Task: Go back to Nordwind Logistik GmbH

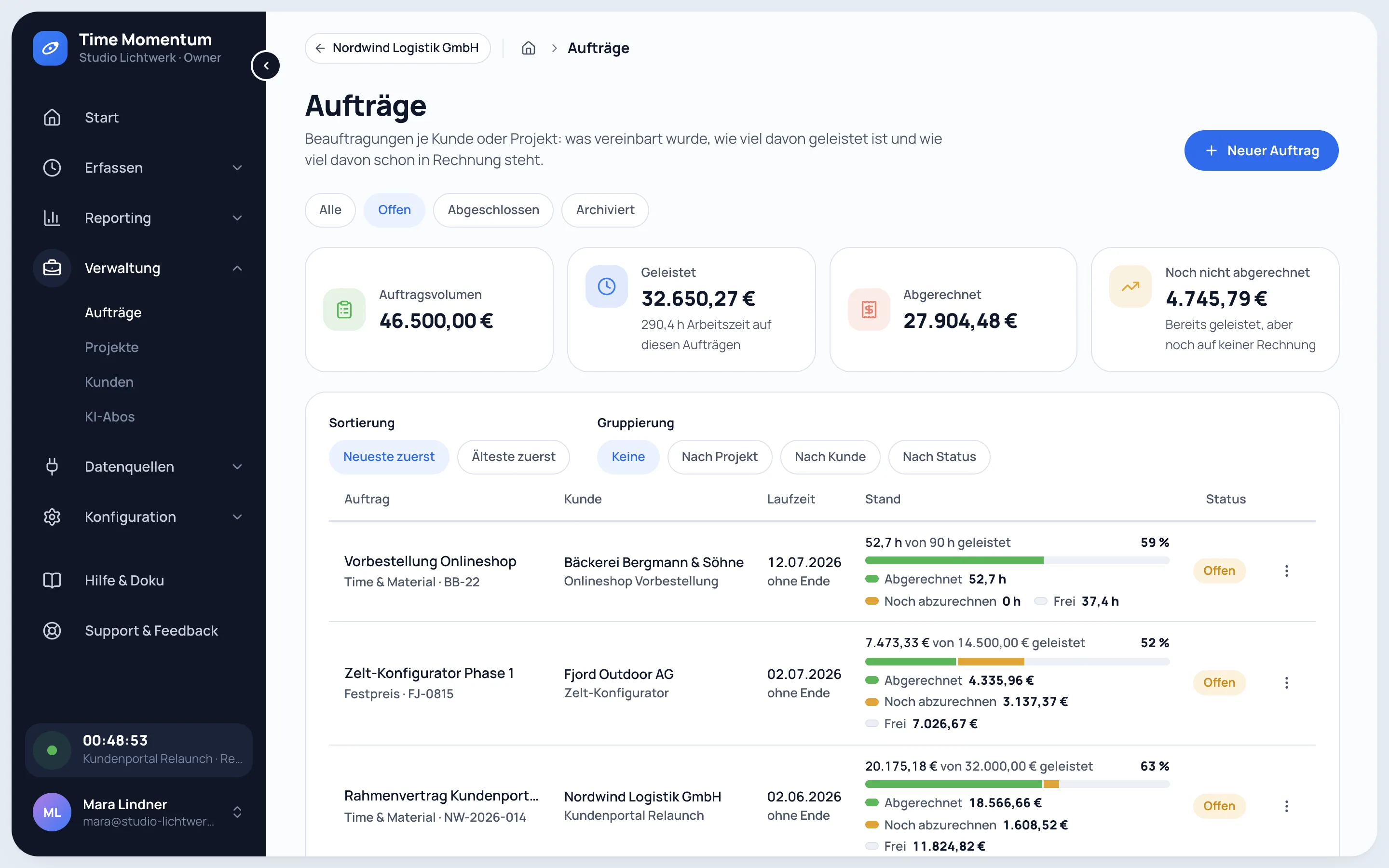Action: click(398, 48)
